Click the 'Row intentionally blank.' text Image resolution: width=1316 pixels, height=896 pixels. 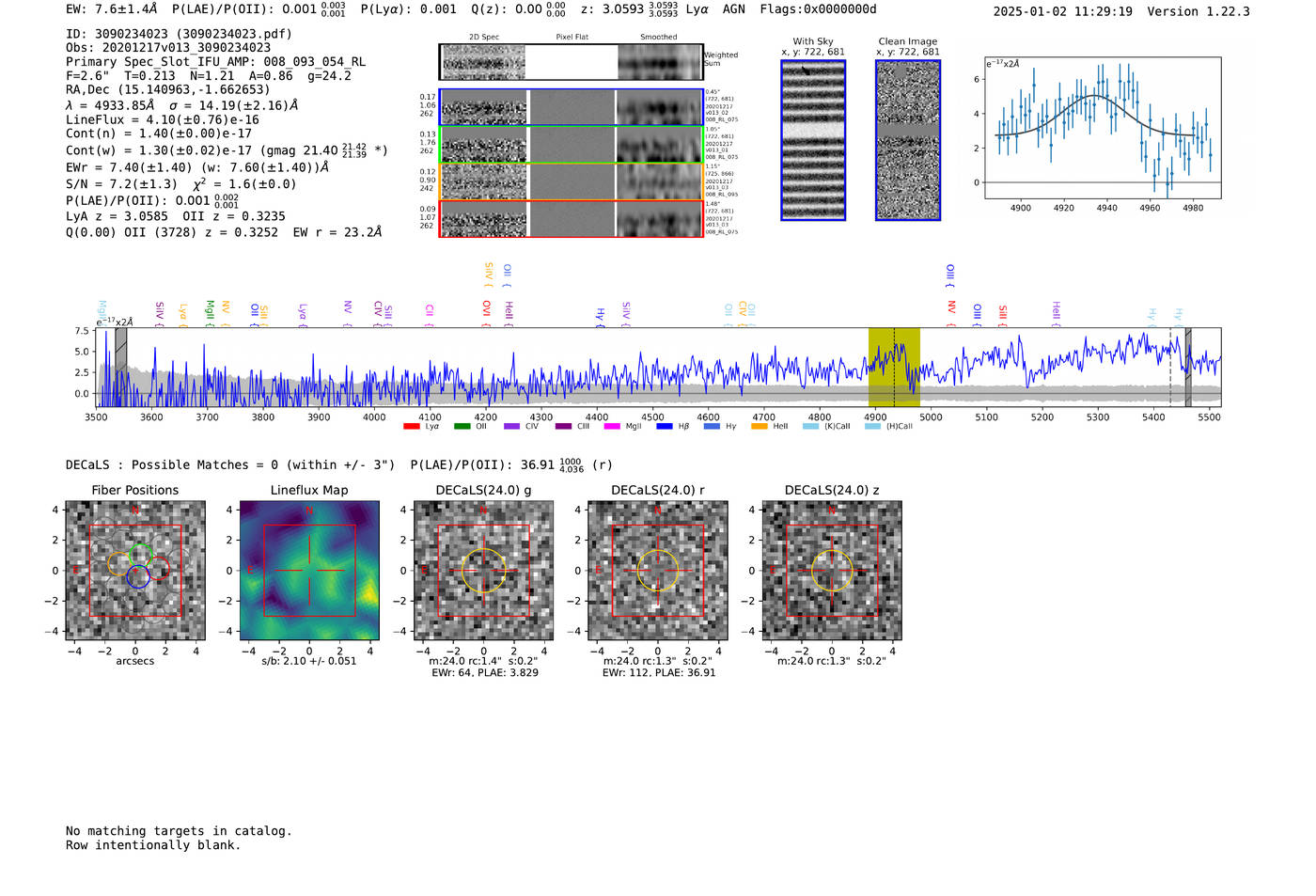(153, 845)
